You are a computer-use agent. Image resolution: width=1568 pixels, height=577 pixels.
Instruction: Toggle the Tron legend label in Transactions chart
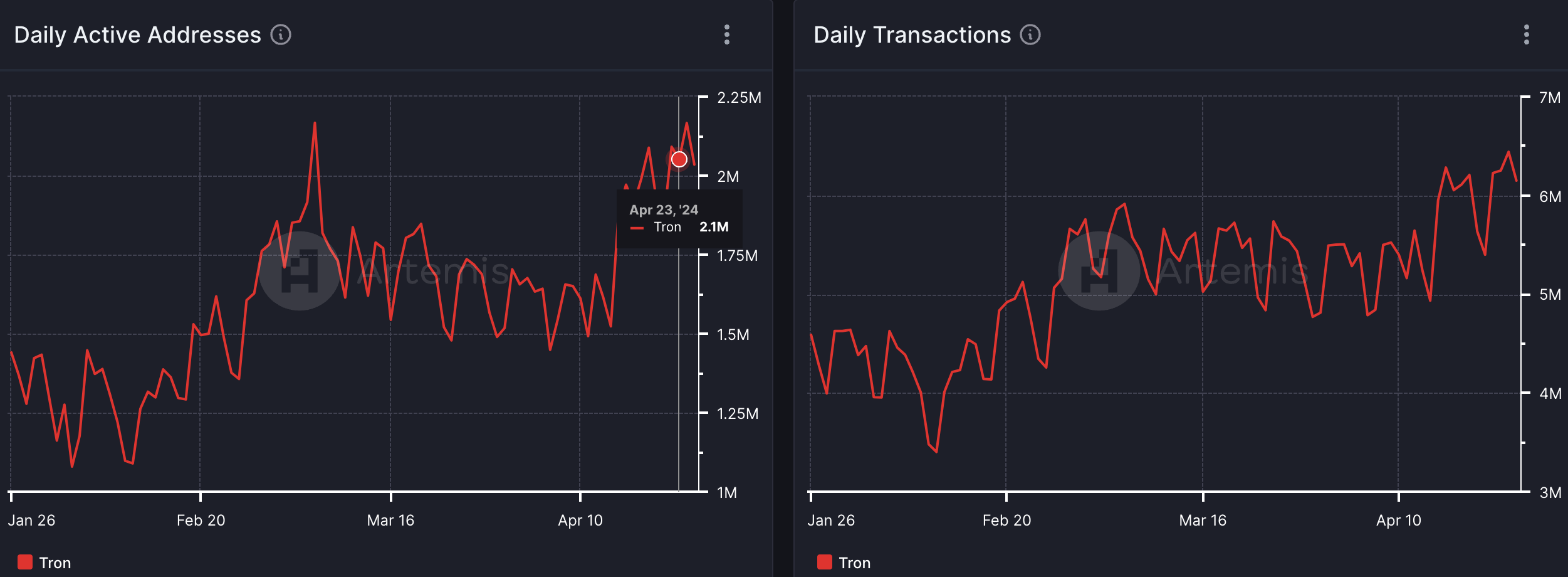click(855, 563)
